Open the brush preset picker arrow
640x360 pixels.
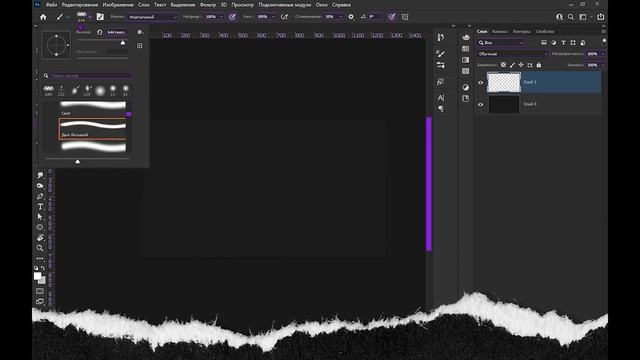pyautogui.click(x=90, y=17)
